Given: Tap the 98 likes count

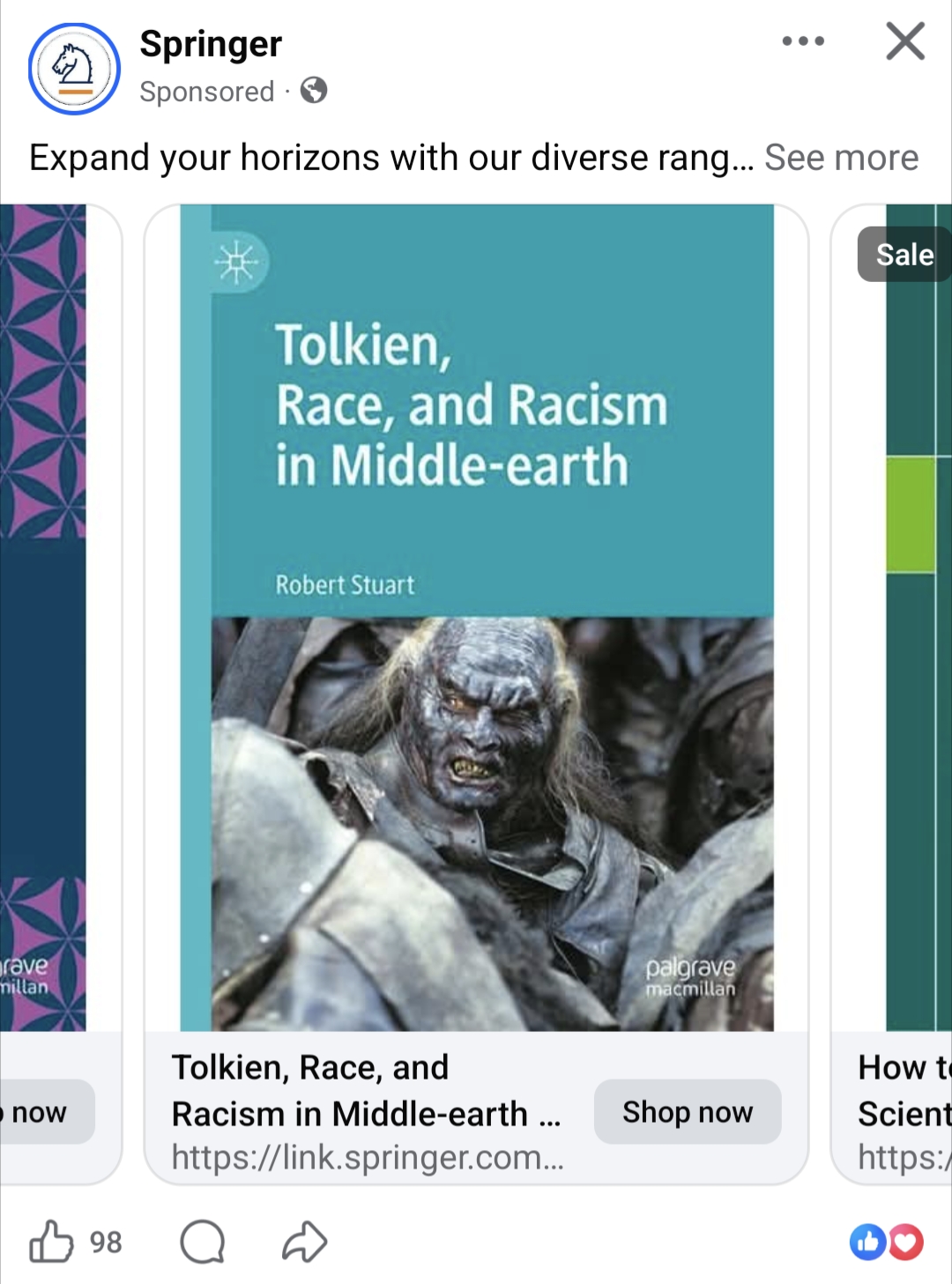Looking at the screenshot, I should (106, 1242).
